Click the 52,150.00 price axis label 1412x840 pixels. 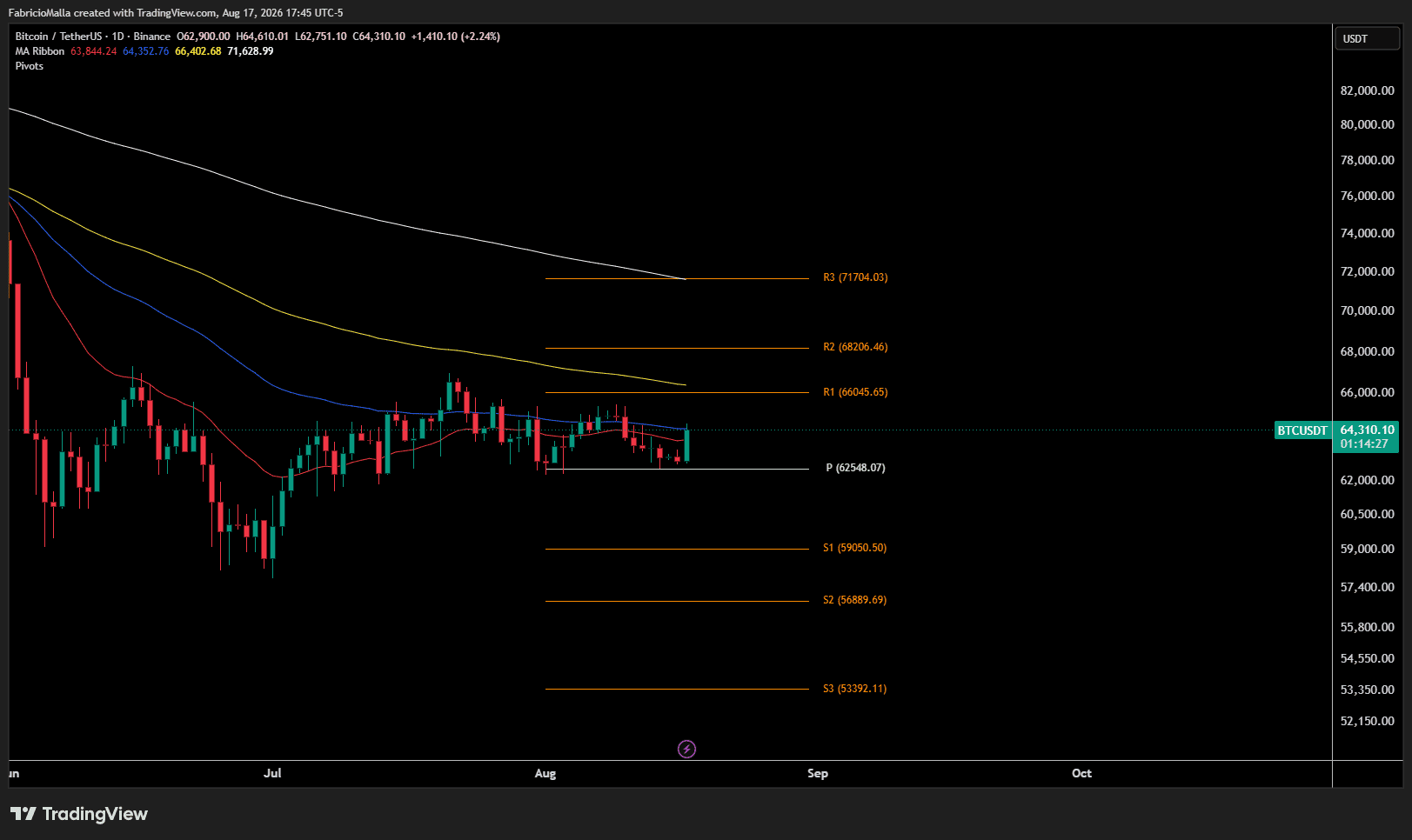(x=1367, y=721)
